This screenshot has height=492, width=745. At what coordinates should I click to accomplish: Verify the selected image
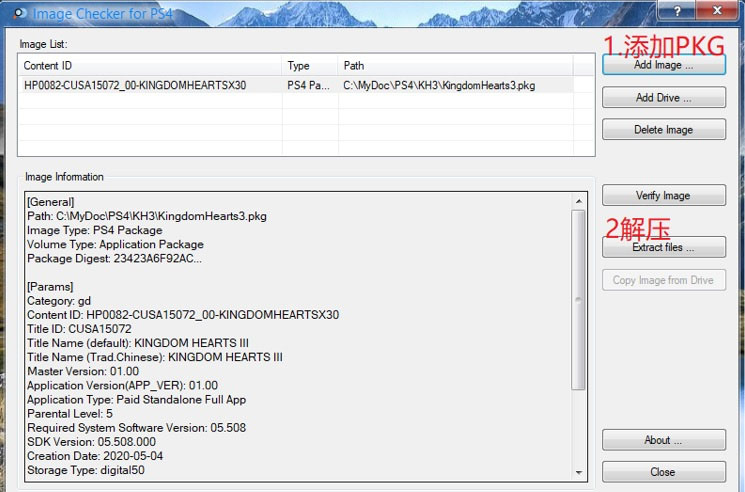pyautogui.click(x=664, y=195)
